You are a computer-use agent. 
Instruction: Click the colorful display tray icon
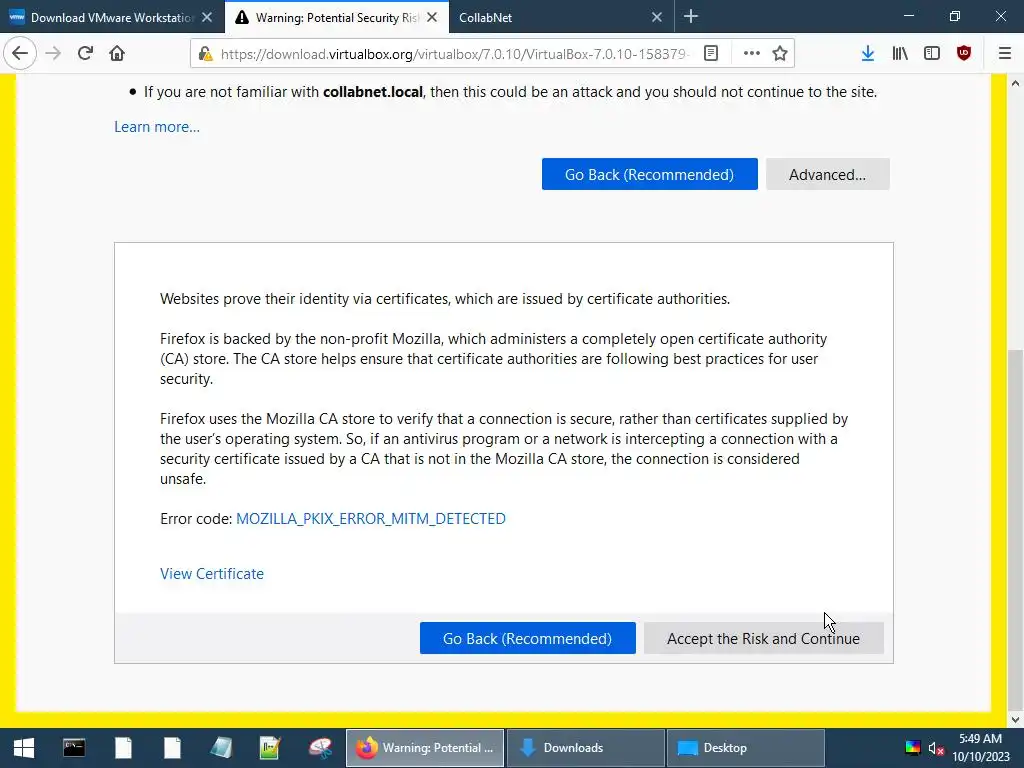click(x=913, y=748)
